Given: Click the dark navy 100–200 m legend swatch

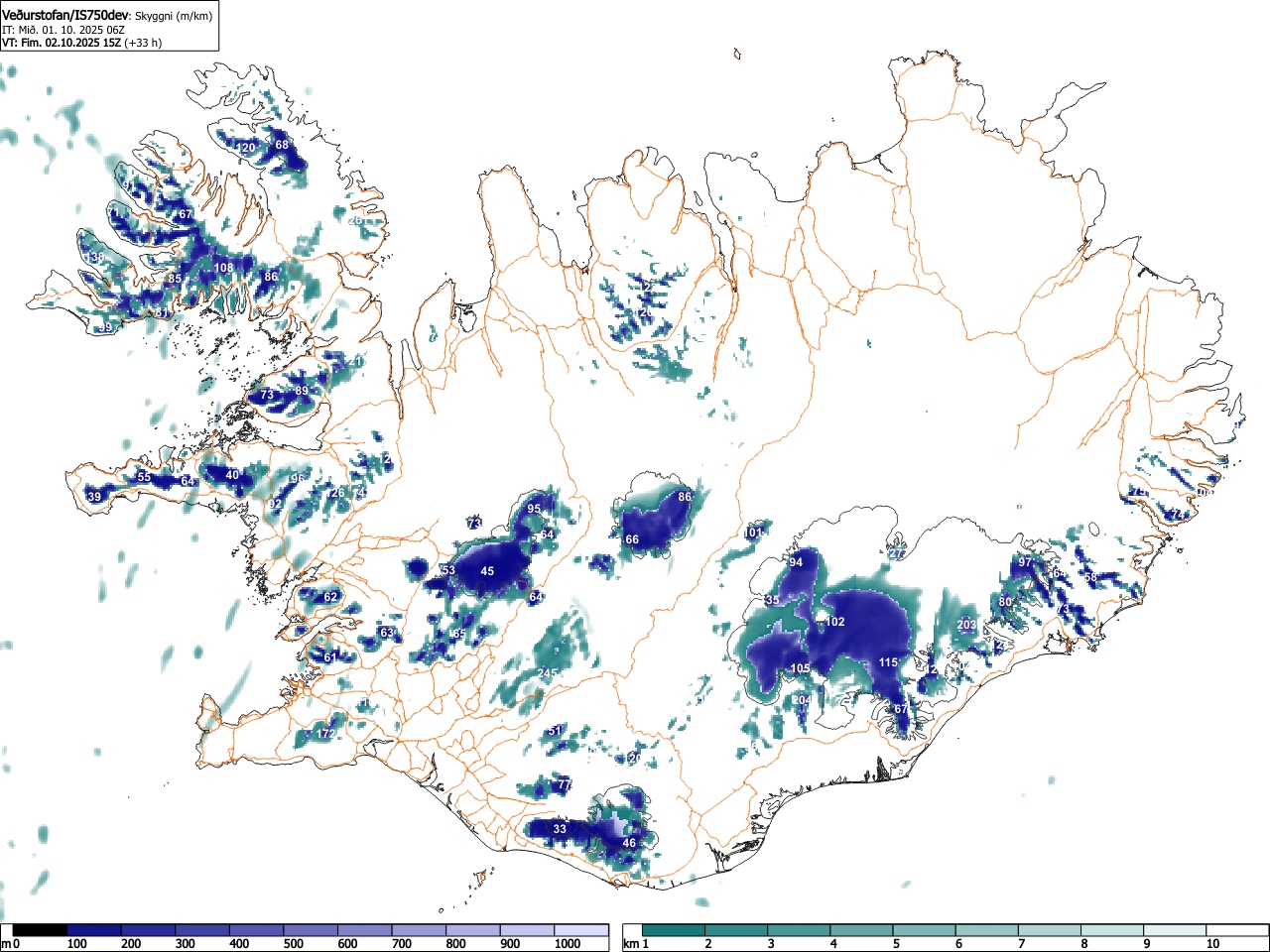Looking at the screenshot, I should 94,930.
